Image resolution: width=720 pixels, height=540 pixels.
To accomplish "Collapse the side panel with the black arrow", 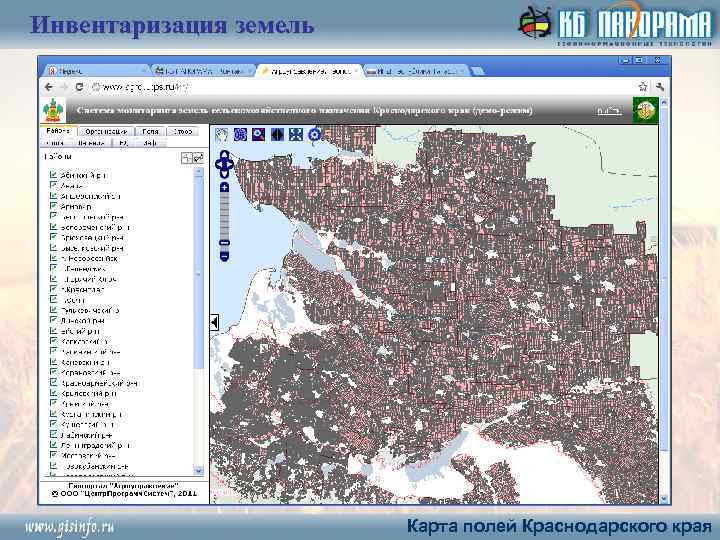I will tap(214, 322).
